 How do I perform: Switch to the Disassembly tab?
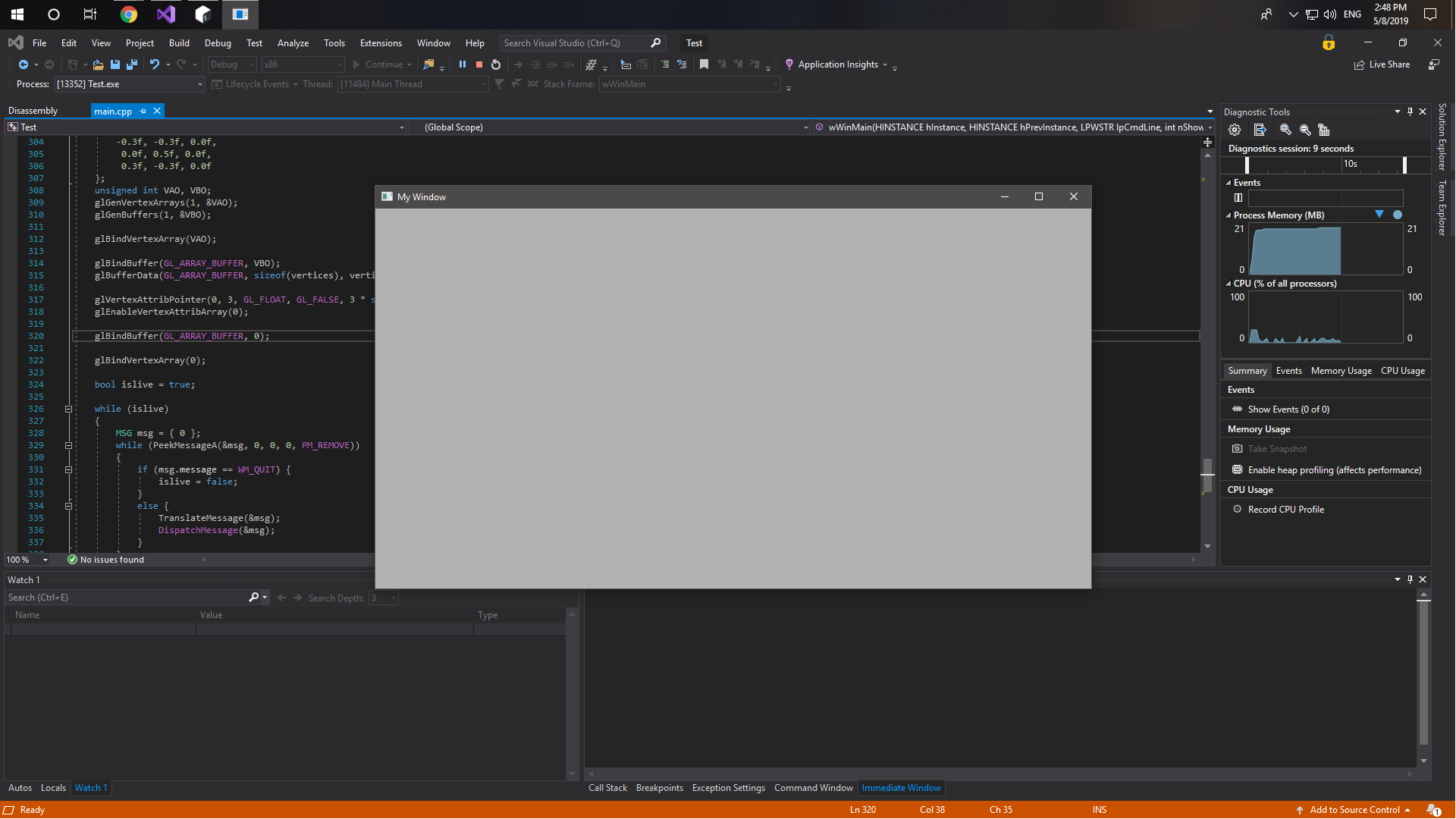click(x=33, y=111)
